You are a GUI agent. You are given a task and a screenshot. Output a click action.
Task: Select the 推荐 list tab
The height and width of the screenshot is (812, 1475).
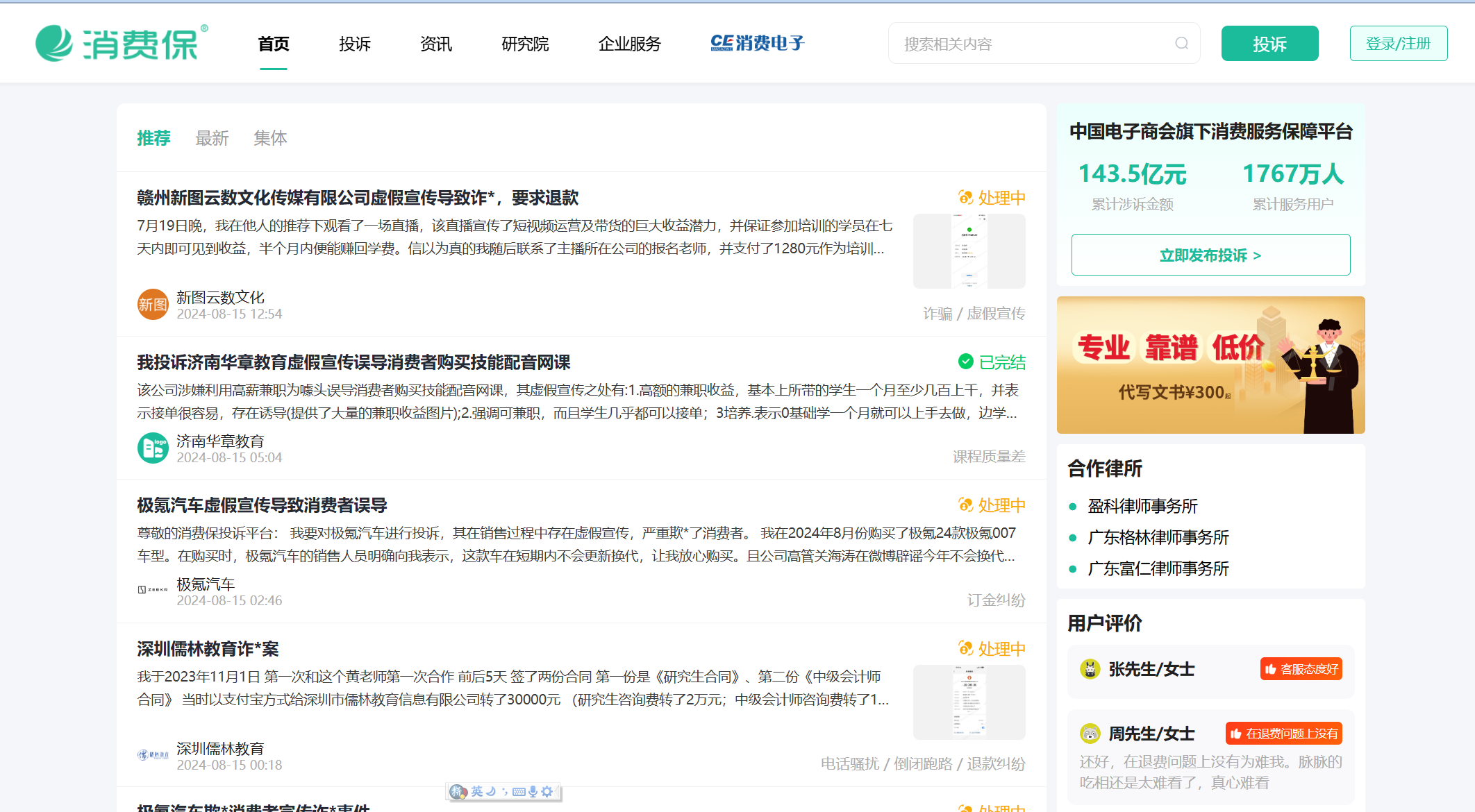coord(153,138)
